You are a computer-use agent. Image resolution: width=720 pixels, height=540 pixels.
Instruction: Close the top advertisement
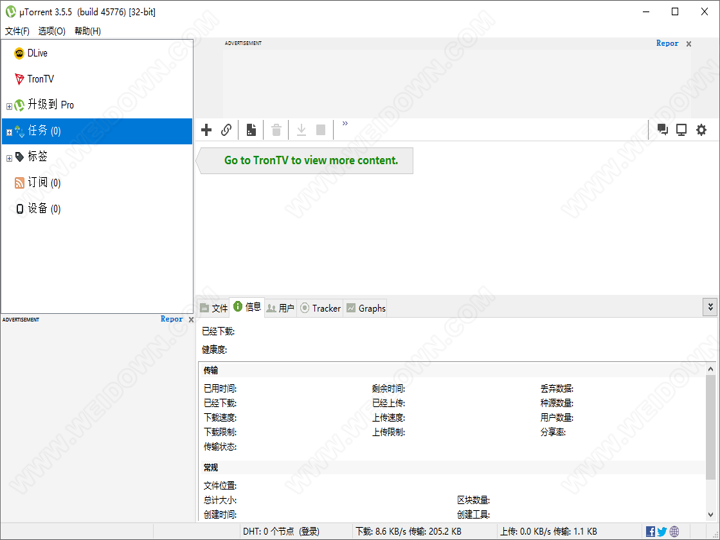(689, 44)
